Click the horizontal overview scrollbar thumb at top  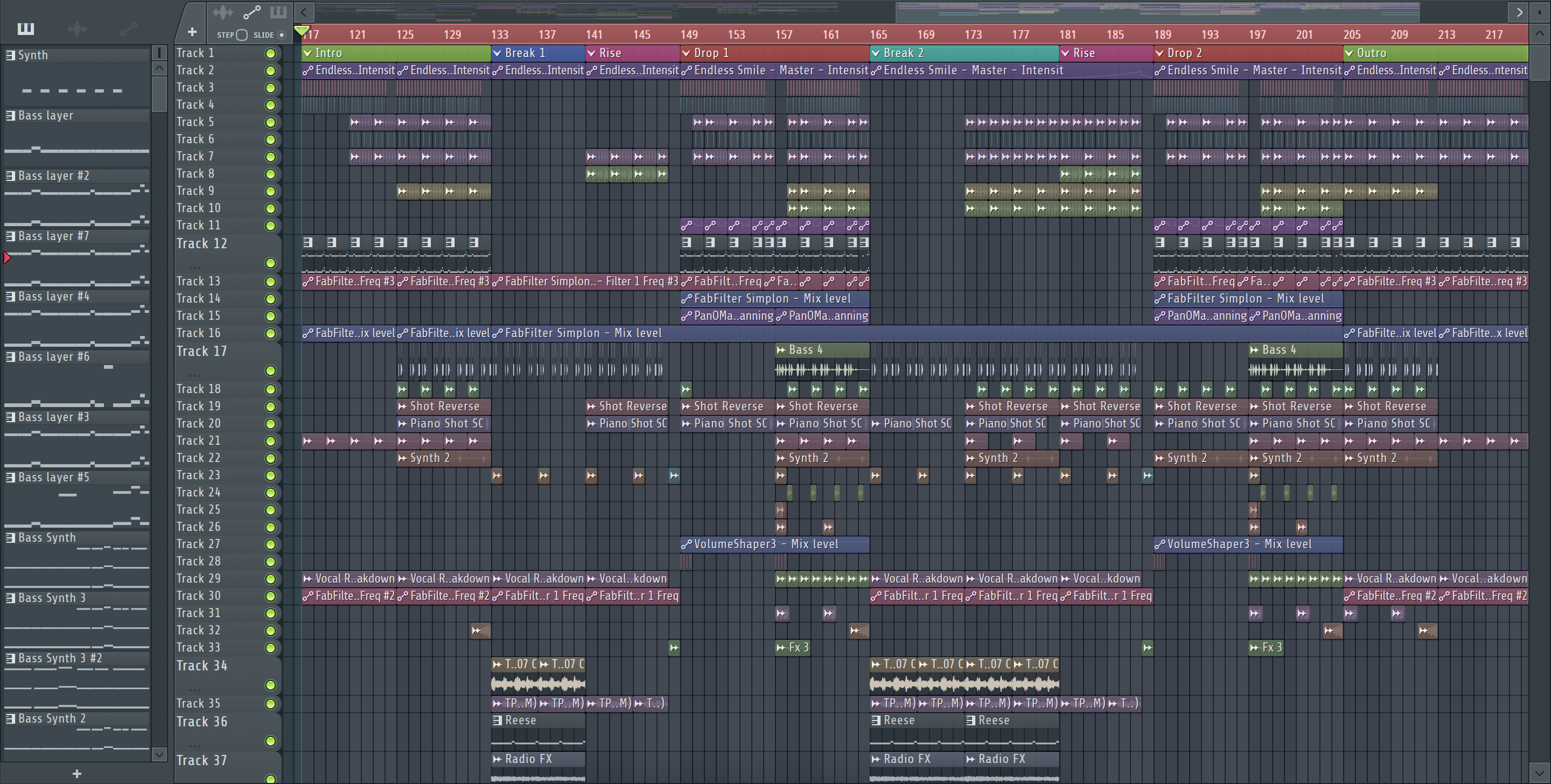pyautogui.click(x=1158, y=11)
